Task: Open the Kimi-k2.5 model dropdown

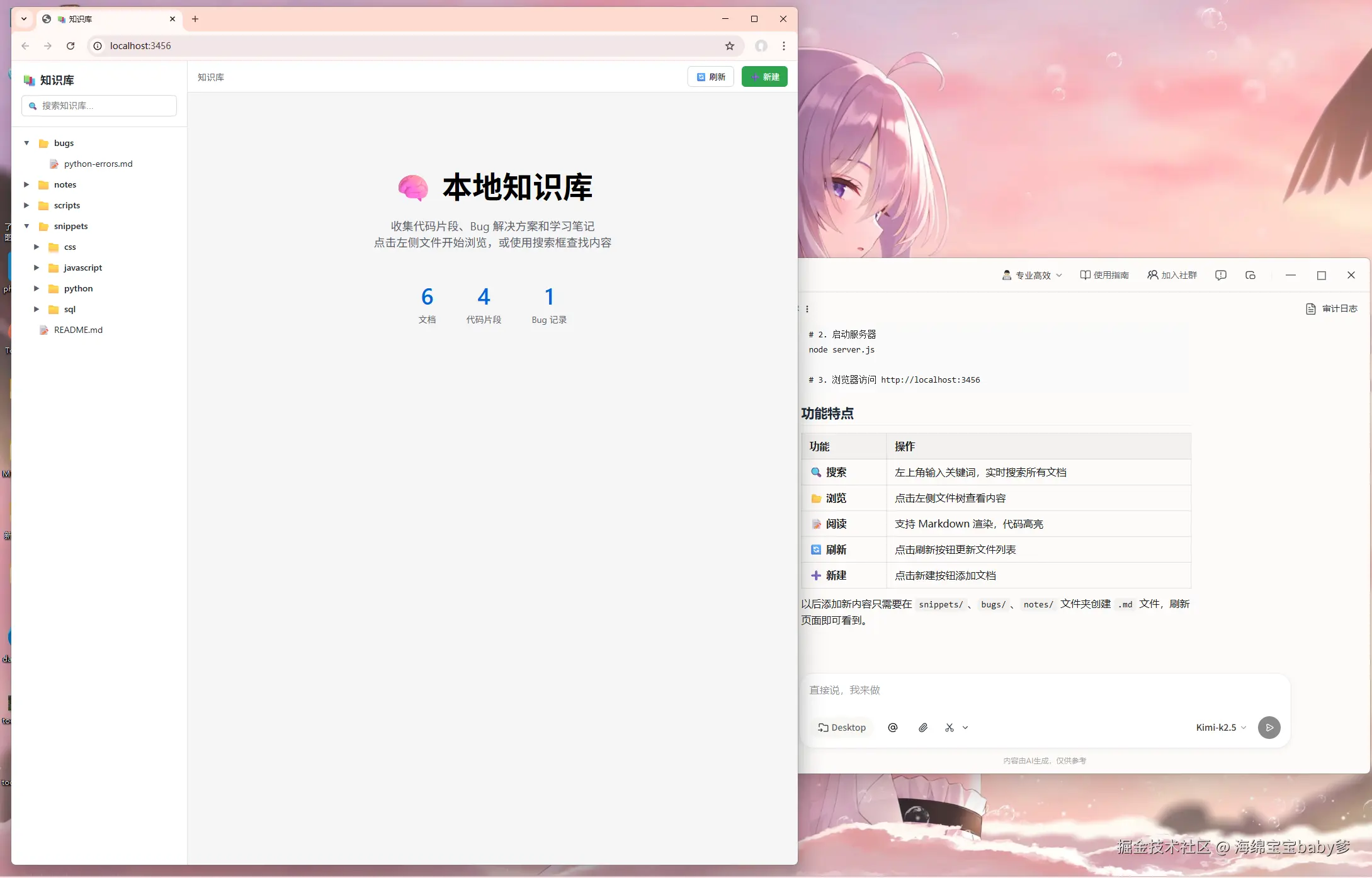Action: tap(1221, 728)
